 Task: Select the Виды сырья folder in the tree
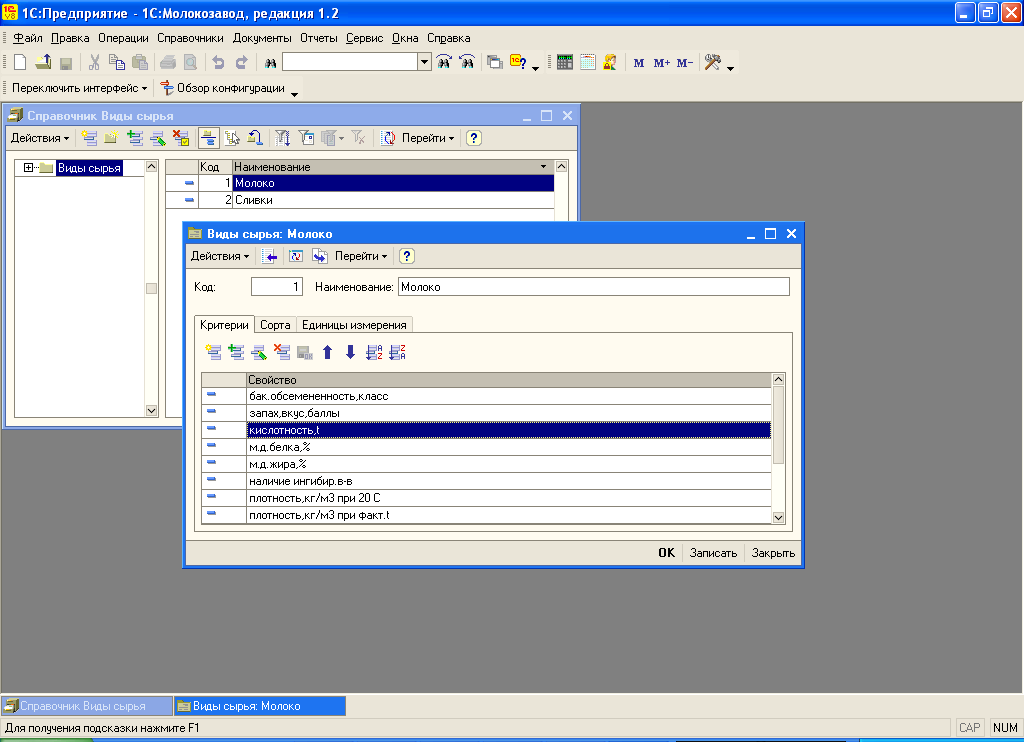(x=89, y=168)
